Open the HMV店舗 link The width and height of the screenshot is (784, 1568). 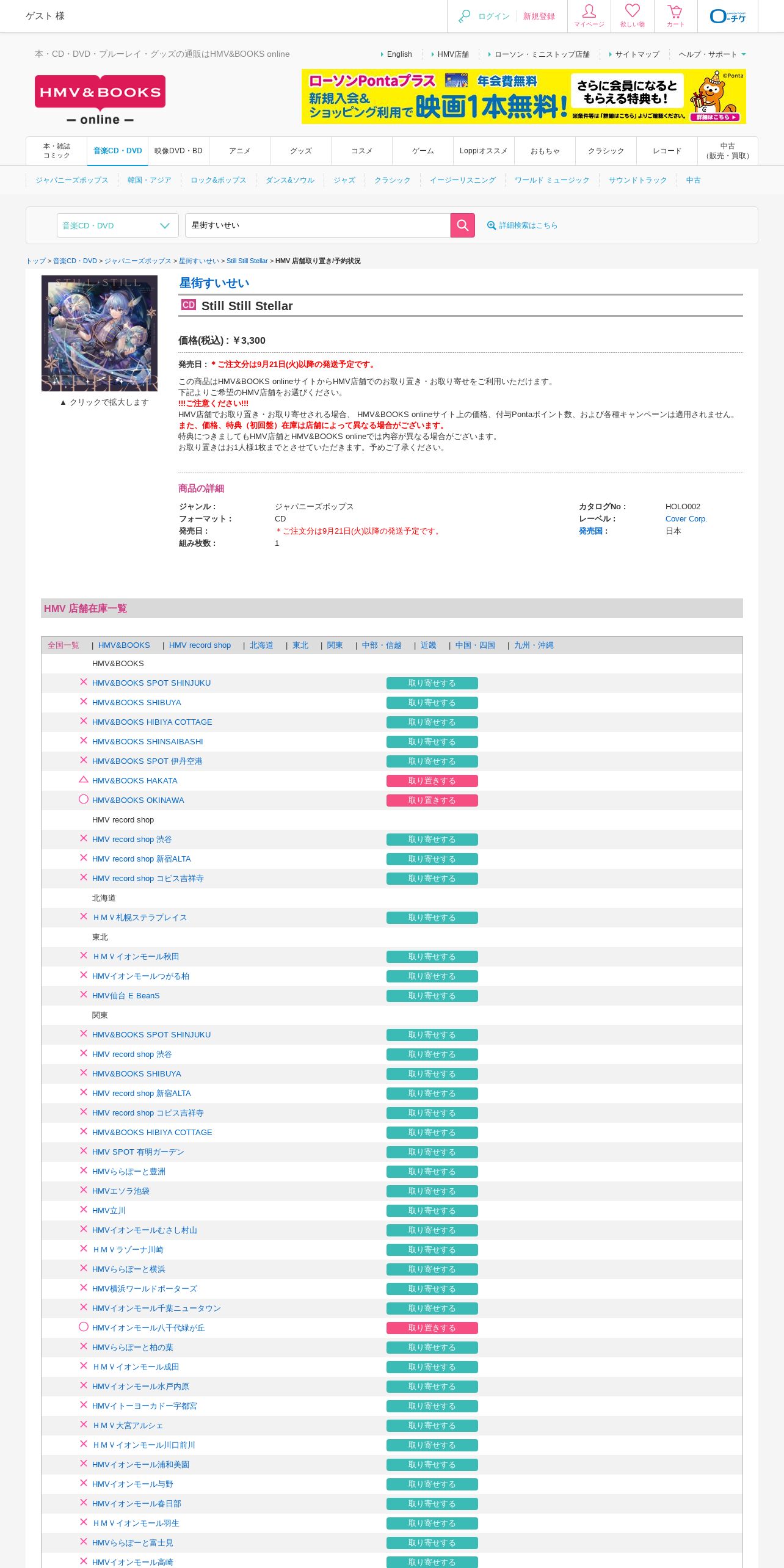[x=453, y=54]
